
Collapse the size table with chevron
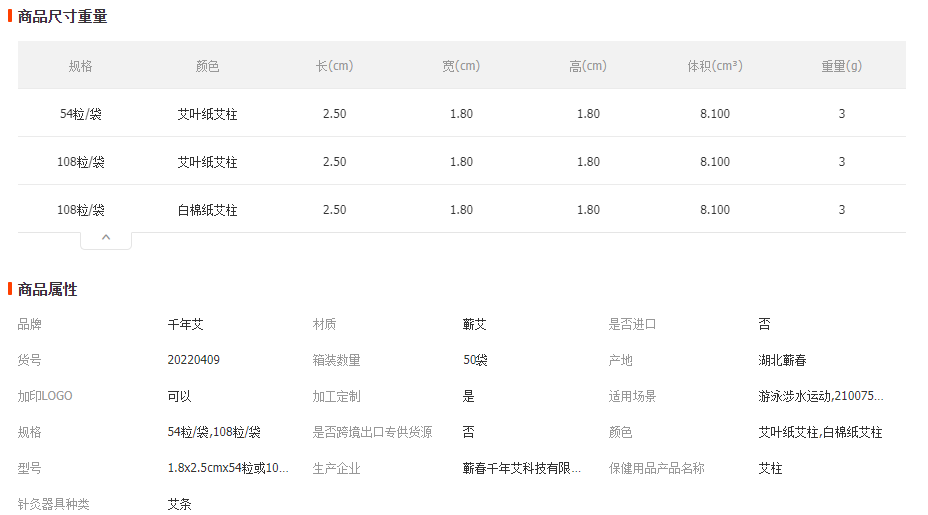click(106, 239)
